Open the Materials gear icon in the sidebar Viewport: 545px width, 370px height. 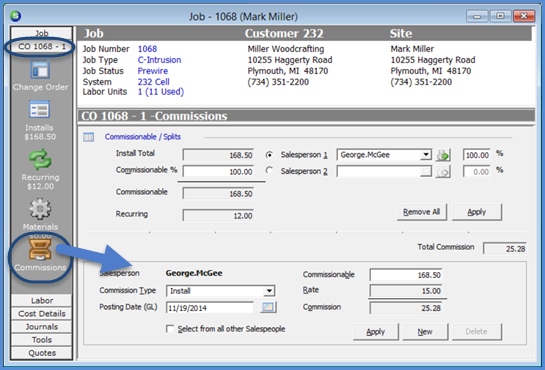(x=40, y=209)
